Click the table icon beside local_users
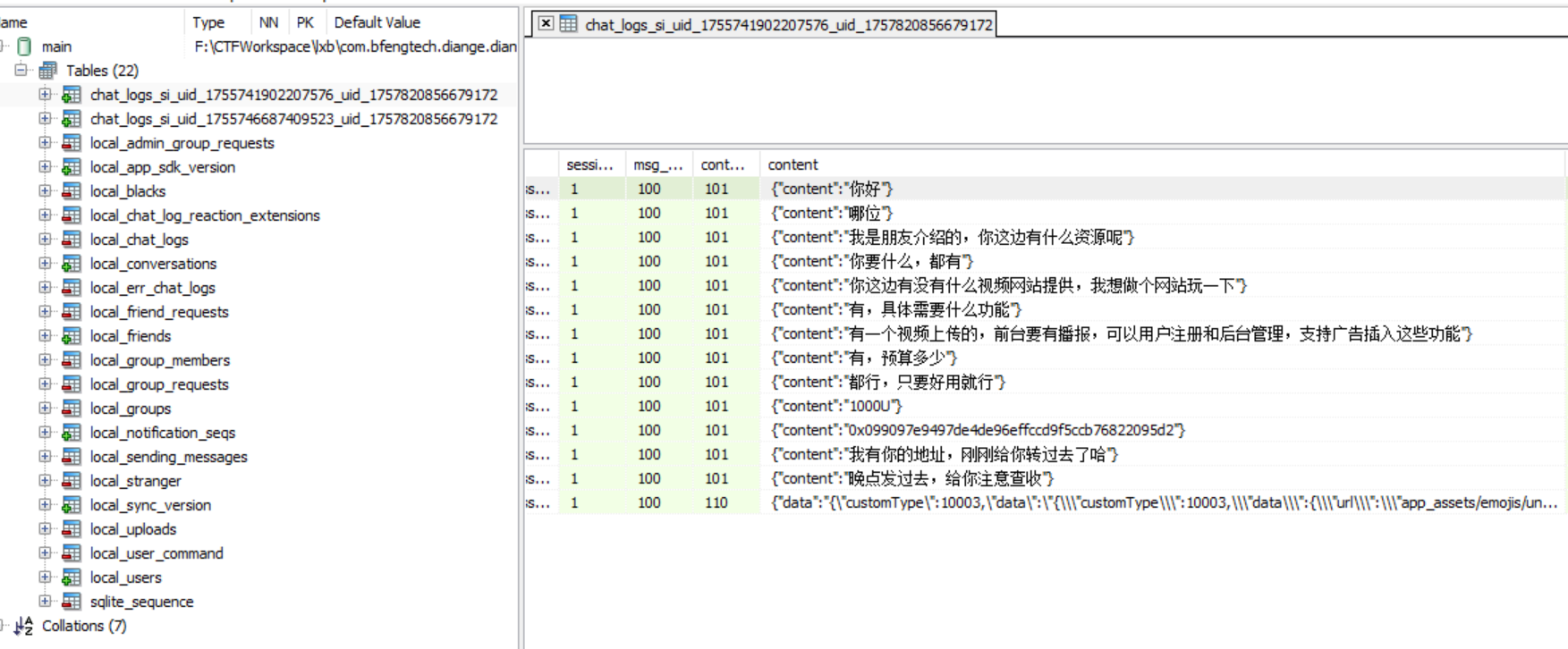 [x=72, y=577]
